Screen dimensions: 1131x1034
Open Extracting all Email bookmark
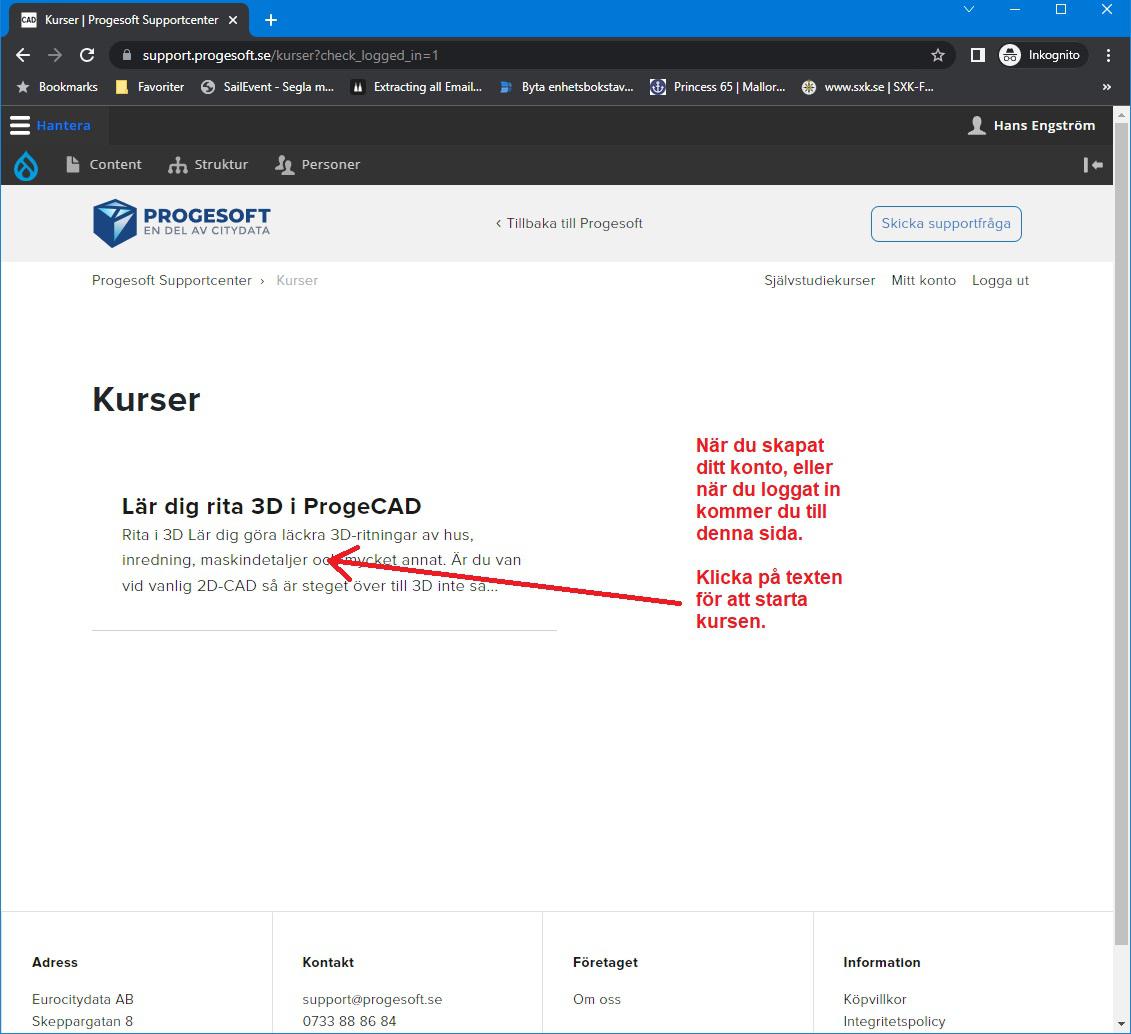click(416, 87)
